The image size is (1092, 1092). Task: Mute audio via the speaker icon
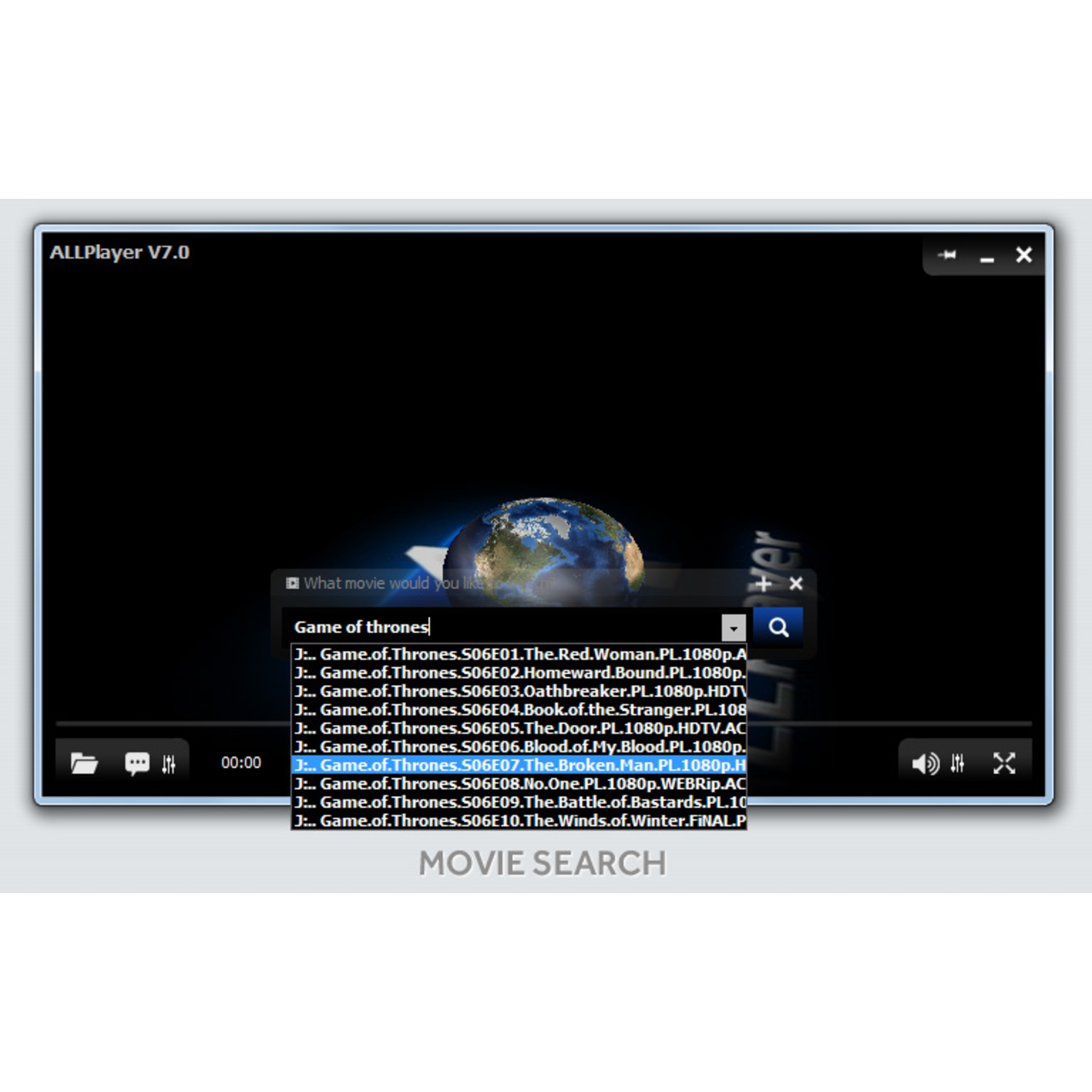[926, 764]
